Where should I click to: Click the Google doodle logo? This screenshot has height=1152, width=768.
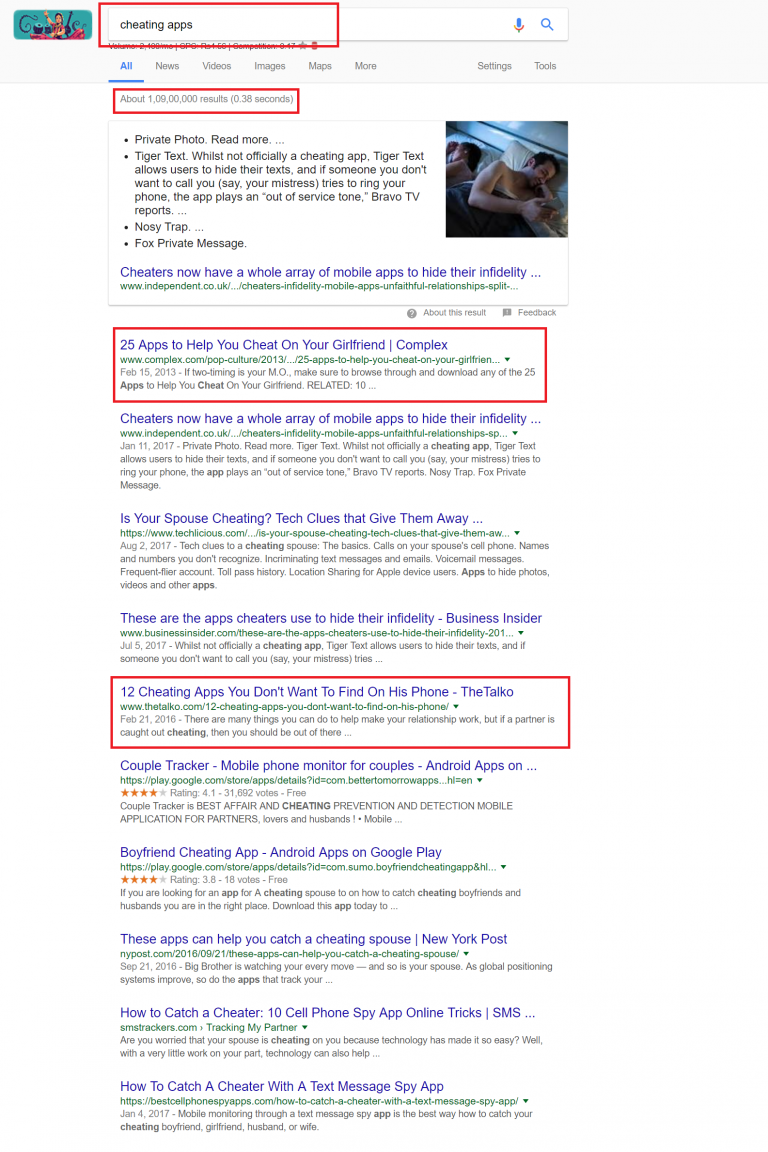(x=53, y=25)
